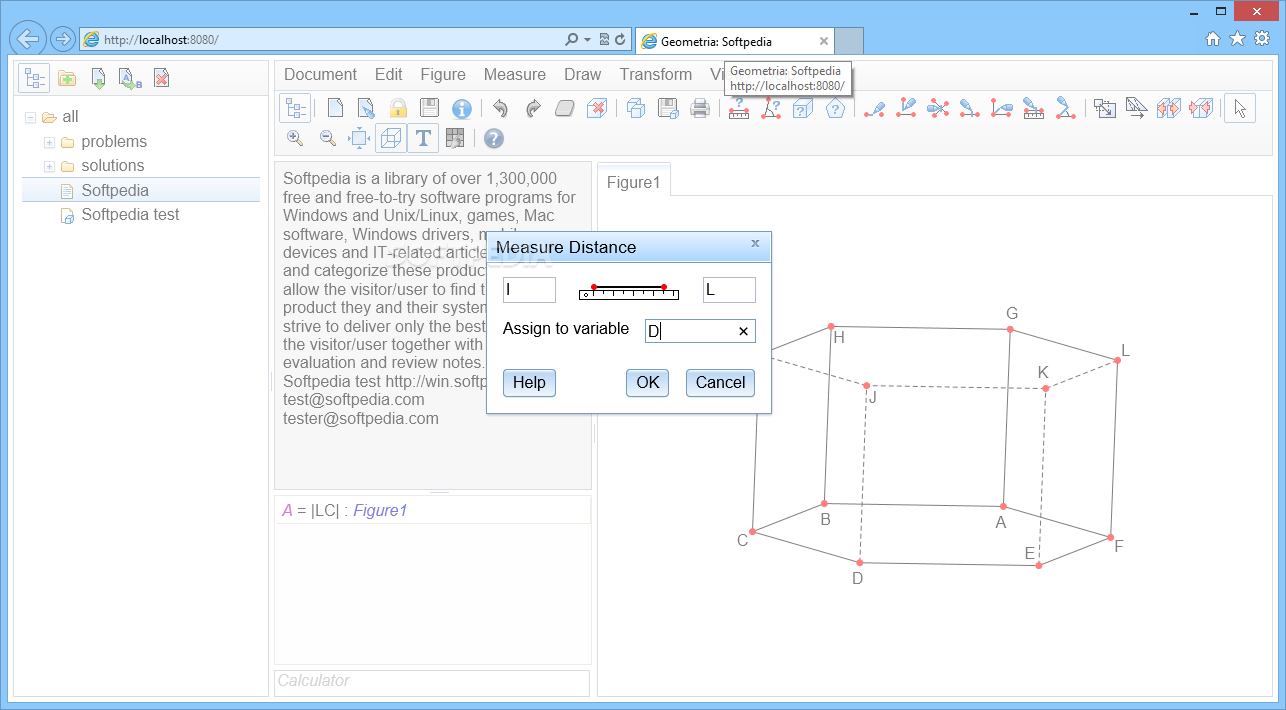Viewport: 1286px width, 710px height.
Task: Click the yellow padlock lock icon
Action: (x=398, y=108)
